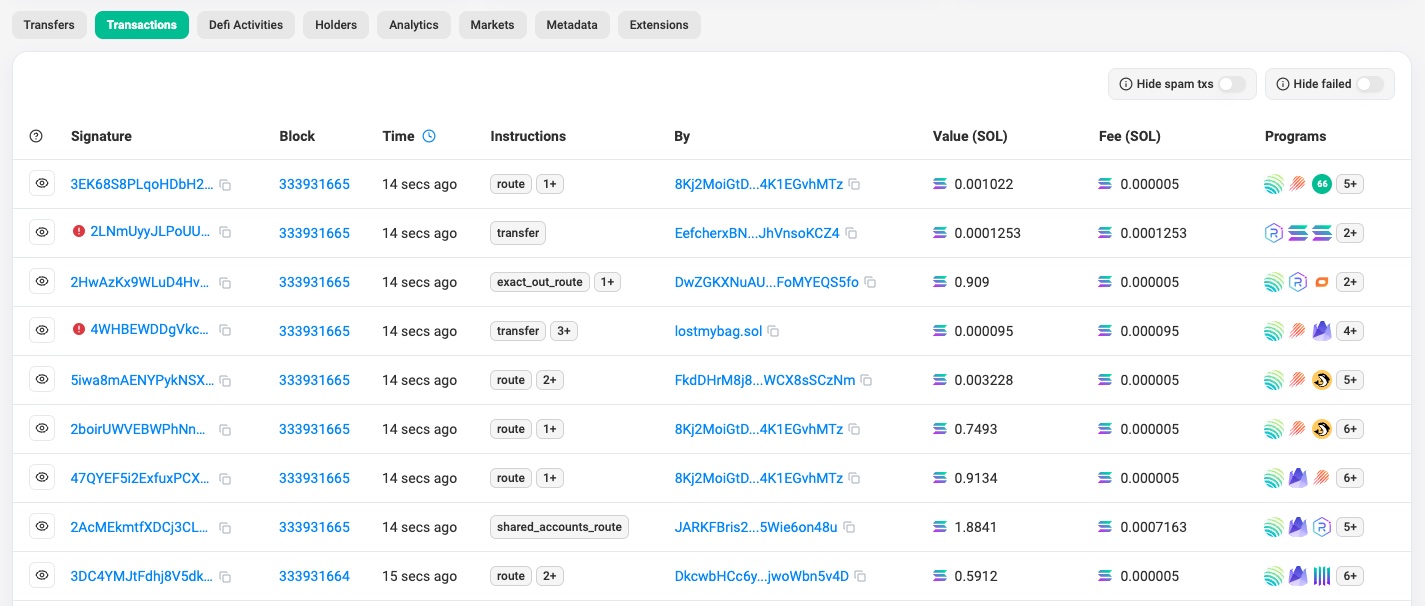The height and width of the screenshot is (606, 1425).
Task: Copy signature 5iwa8mAENYPykNSX with the copy icon
Action: coord(225,381)
